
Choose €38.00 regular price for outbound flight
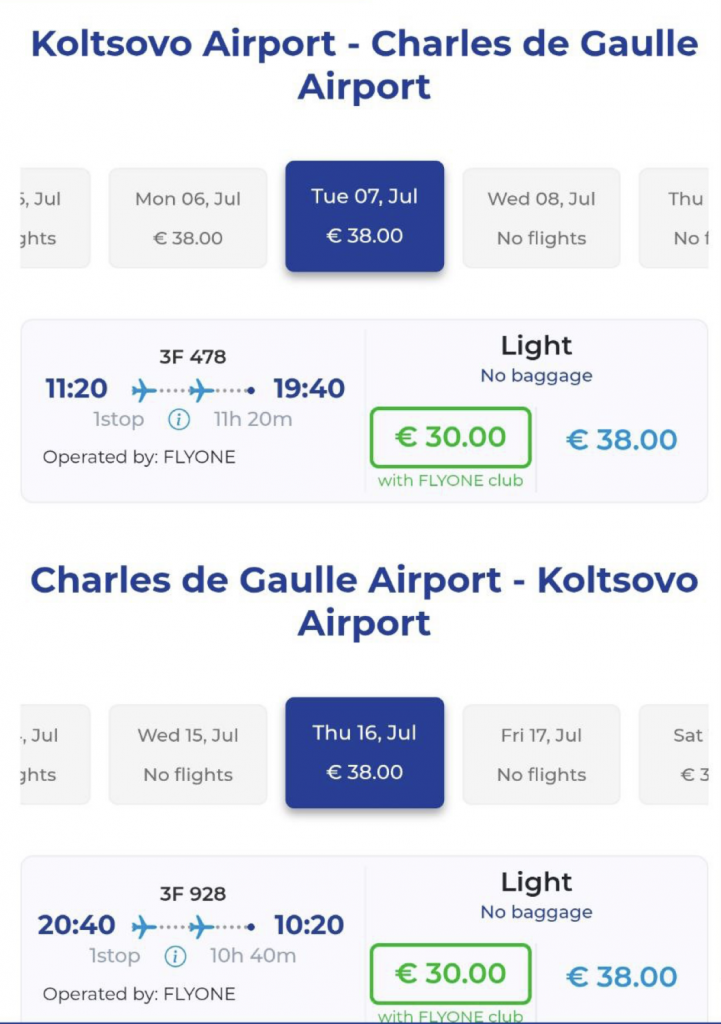point(621,440)
